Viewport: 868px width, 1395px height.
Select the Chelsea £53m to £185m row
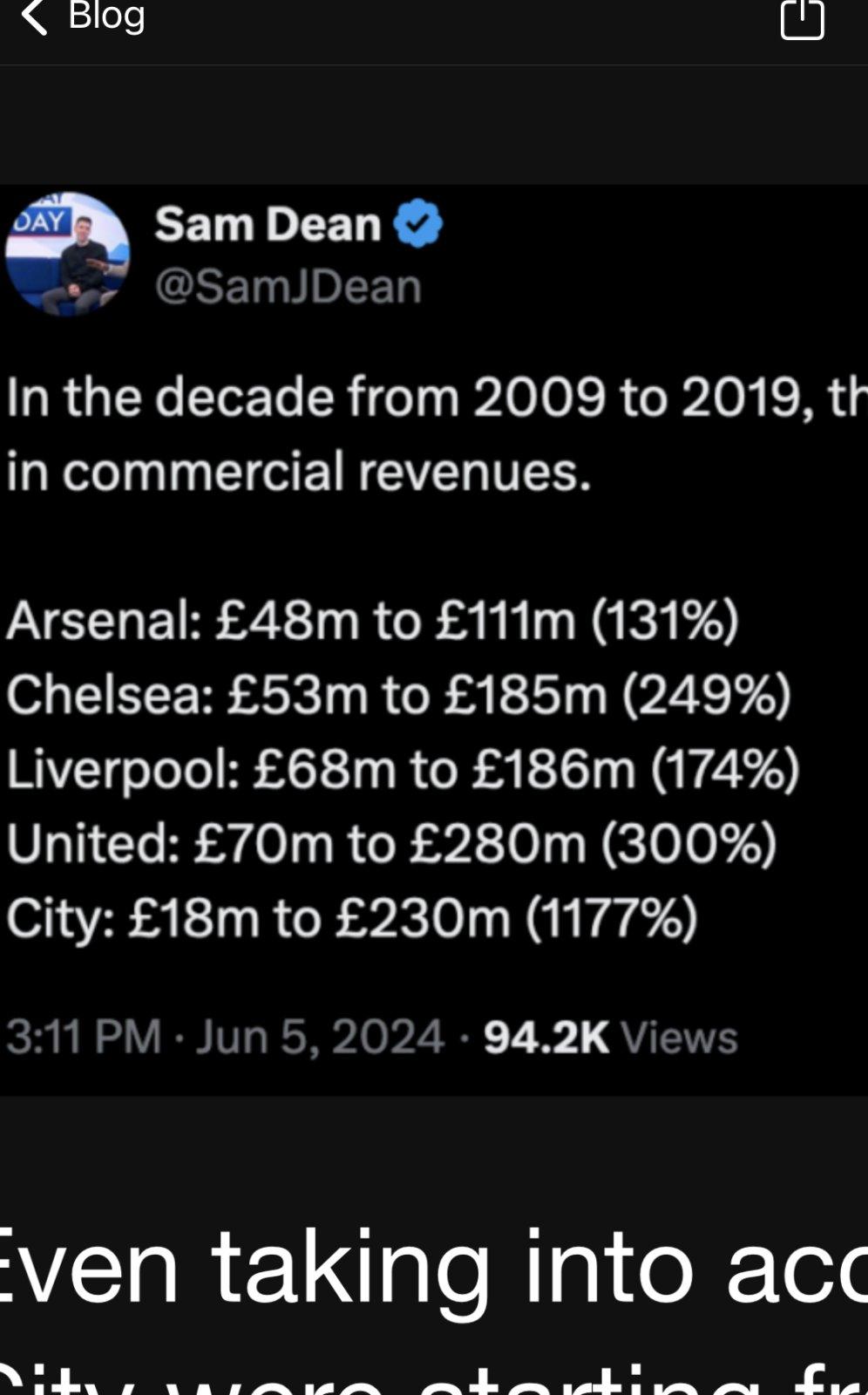398,695
